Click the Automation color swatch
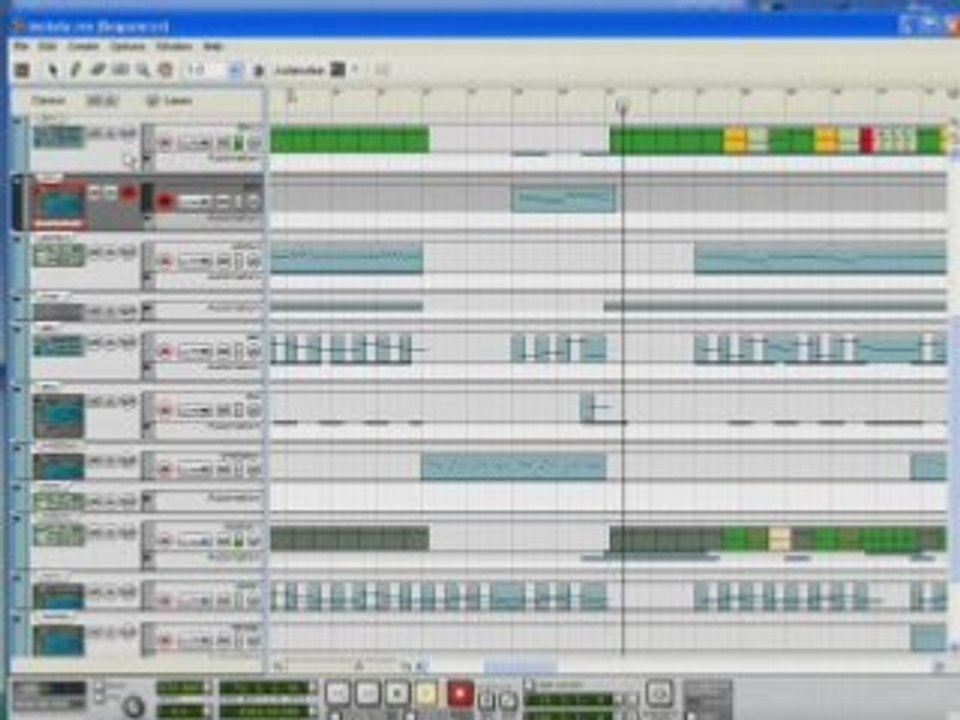Image resolution: width=960 pixels, height=720 pixels. point(337,69)
